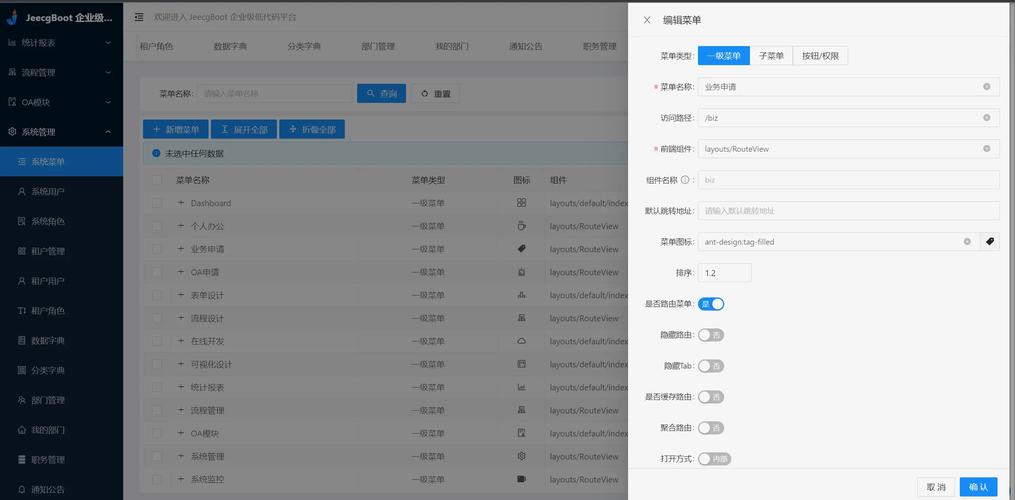Open 系统用户 in the sidebar
The width and height of the screenshot is (1015, 500).
[x=61, y=191]
